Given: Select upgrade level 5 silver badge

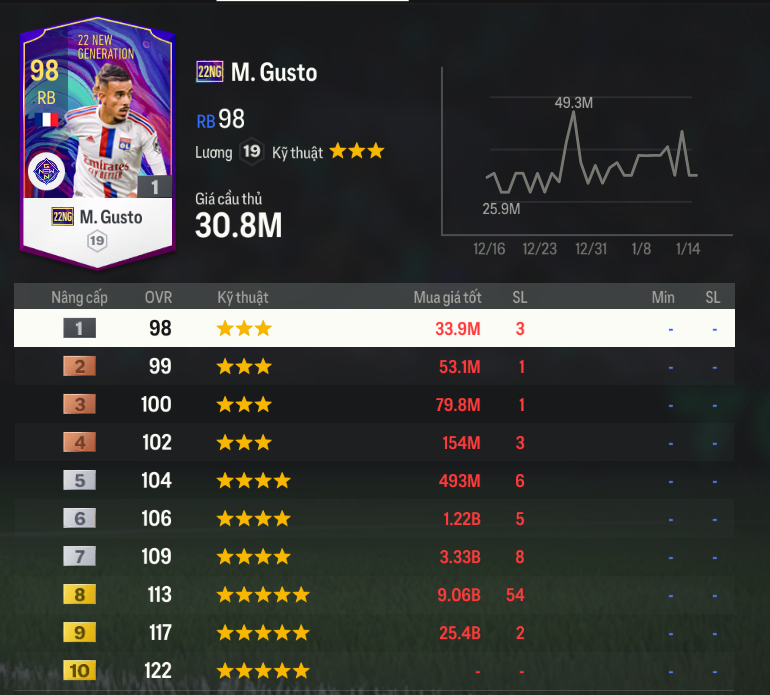Looking at the screenshot, I should pyautogui.click(x=80, y=480).
